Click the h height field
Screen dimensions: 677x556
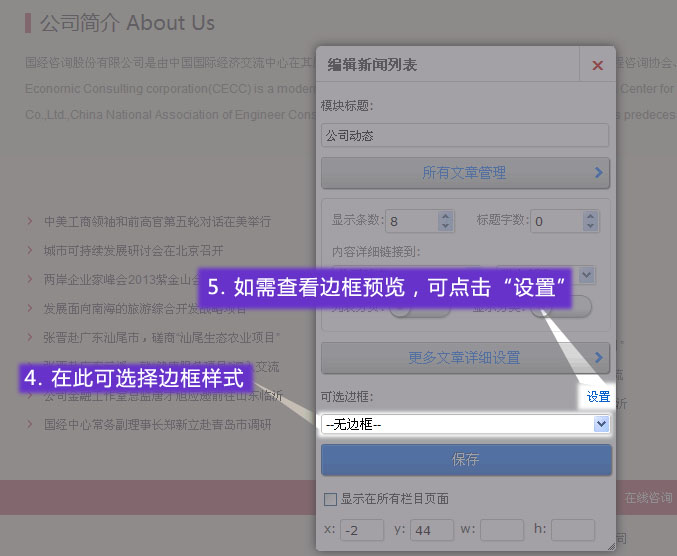point(572,530)
